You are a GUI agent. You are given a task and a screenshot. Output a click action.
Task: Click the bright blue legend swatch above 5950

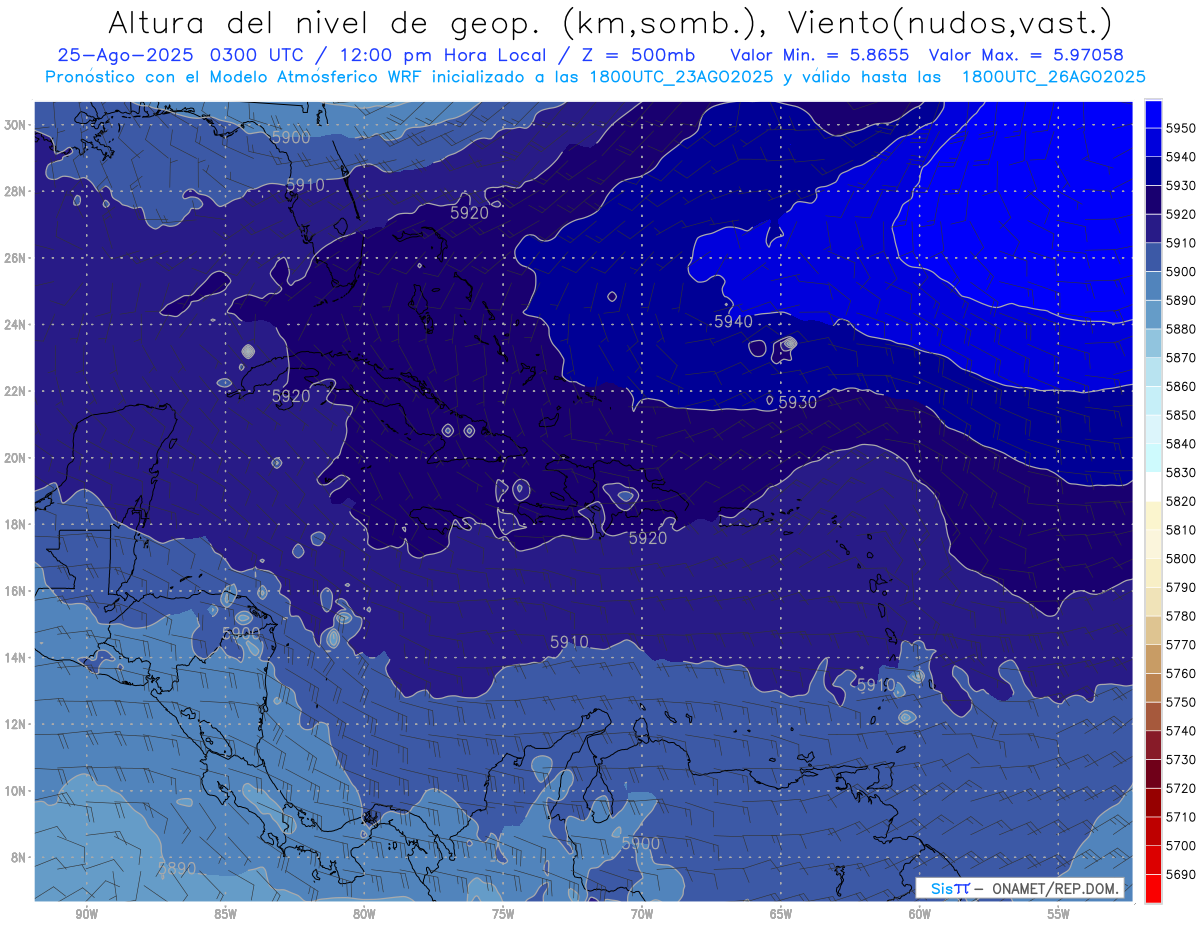click(1153, 113)
